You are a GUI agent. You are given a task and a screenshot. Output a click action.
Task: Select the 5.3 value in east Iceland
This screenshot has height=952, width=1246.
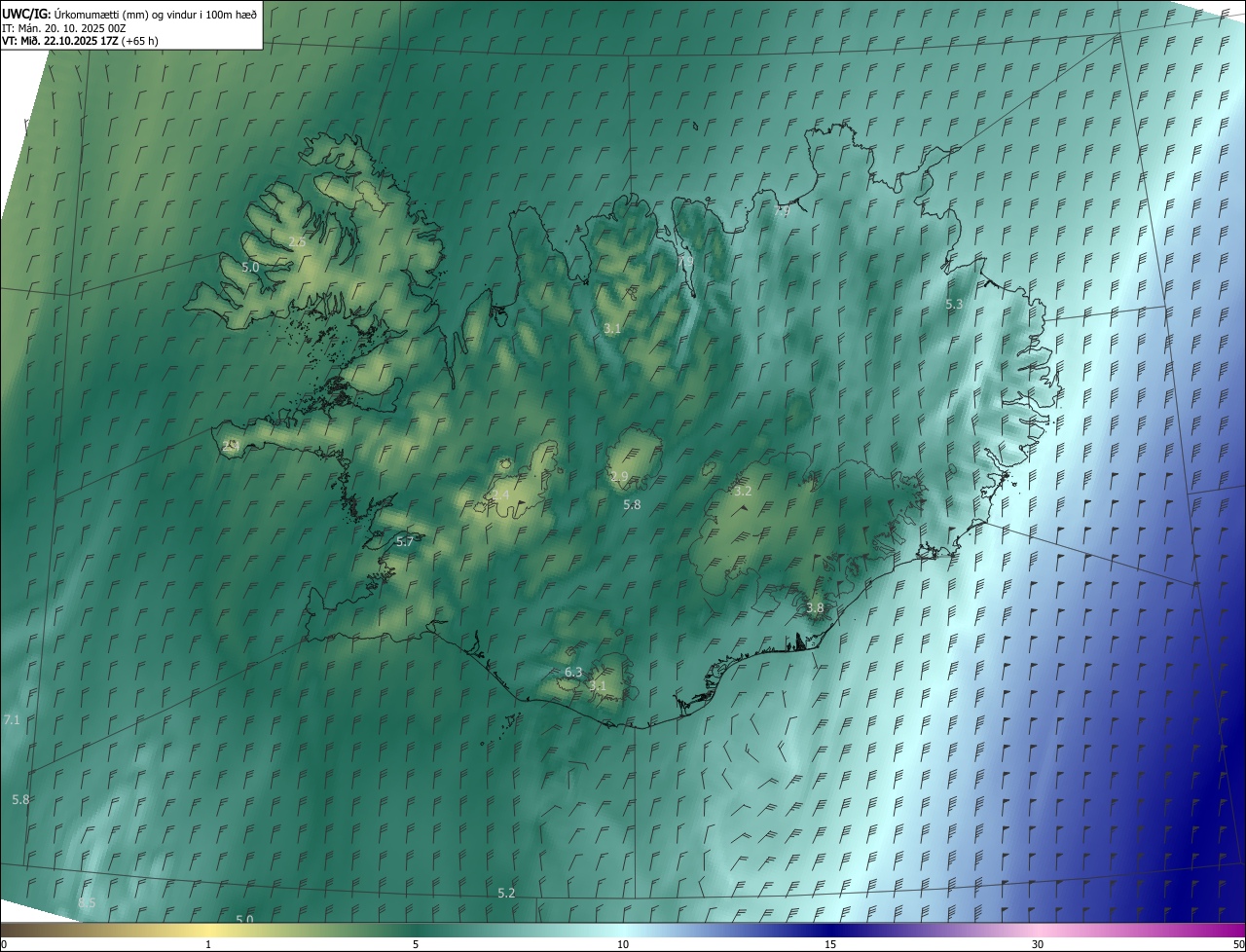tap(954, 305)
